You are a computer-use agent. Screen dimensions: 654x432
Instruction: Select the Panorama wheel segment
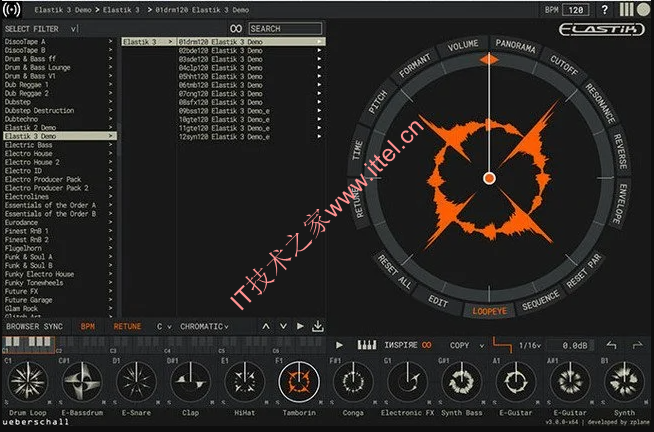click(x=516, y=45)
